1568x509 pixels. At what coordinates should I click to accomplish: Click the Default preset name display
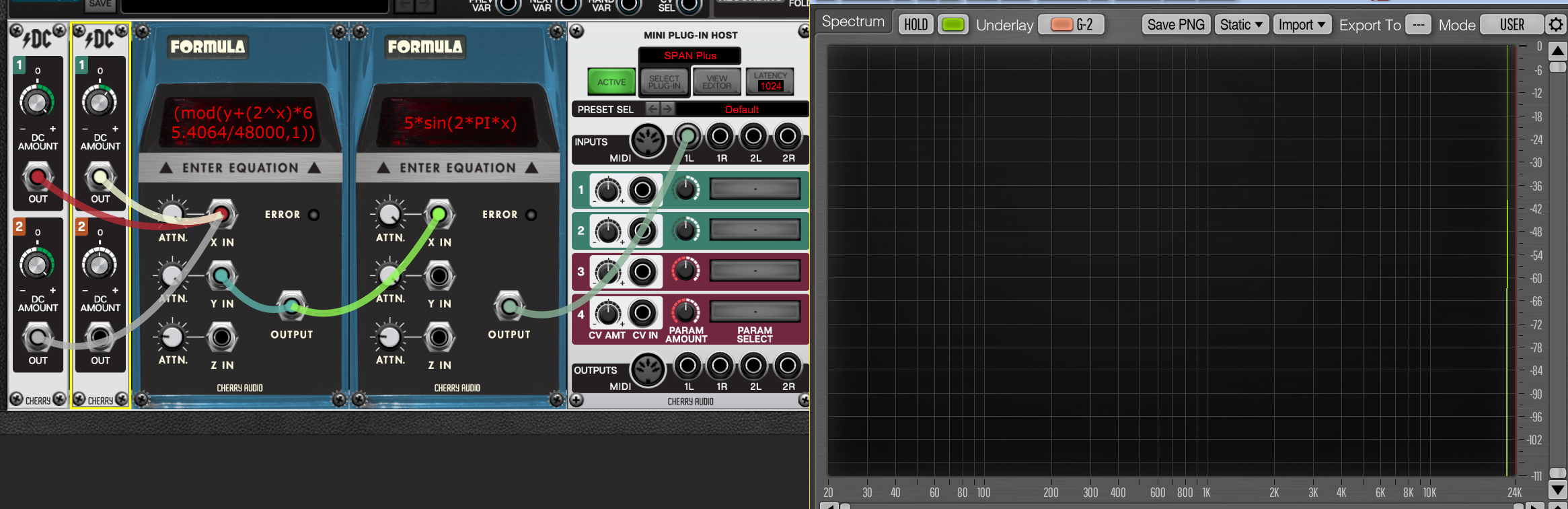coord(741,109)
